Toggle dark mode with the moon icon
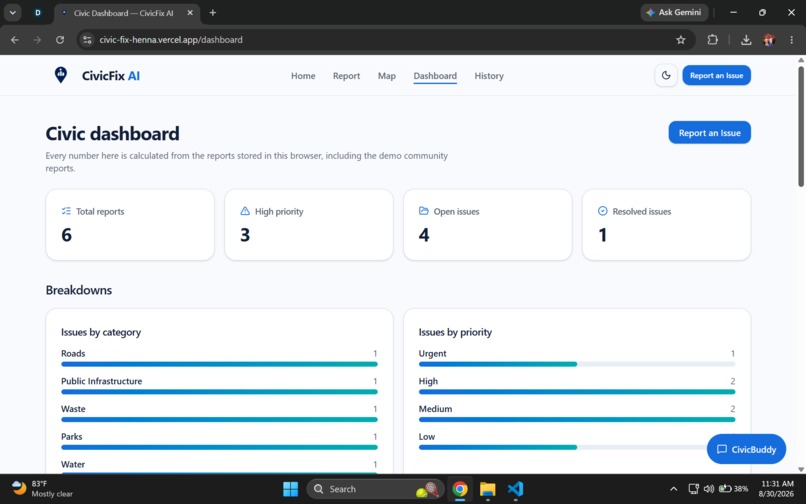 coord(666,76)
